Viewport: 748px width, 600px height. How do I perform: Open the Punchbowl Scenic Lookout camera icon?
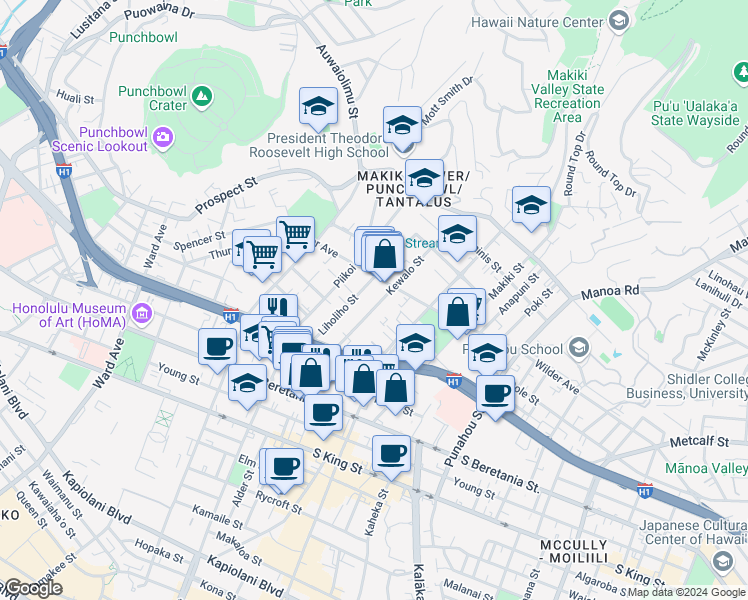pos(163,138)
